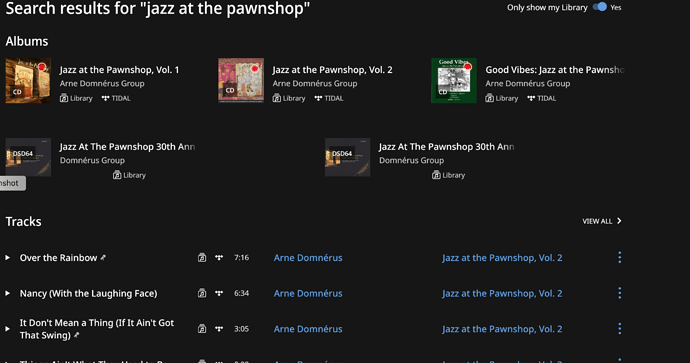Click TIDAL icon in Nancy track row
This screenshot has width=690, height=363.
[x=219, y=293]
